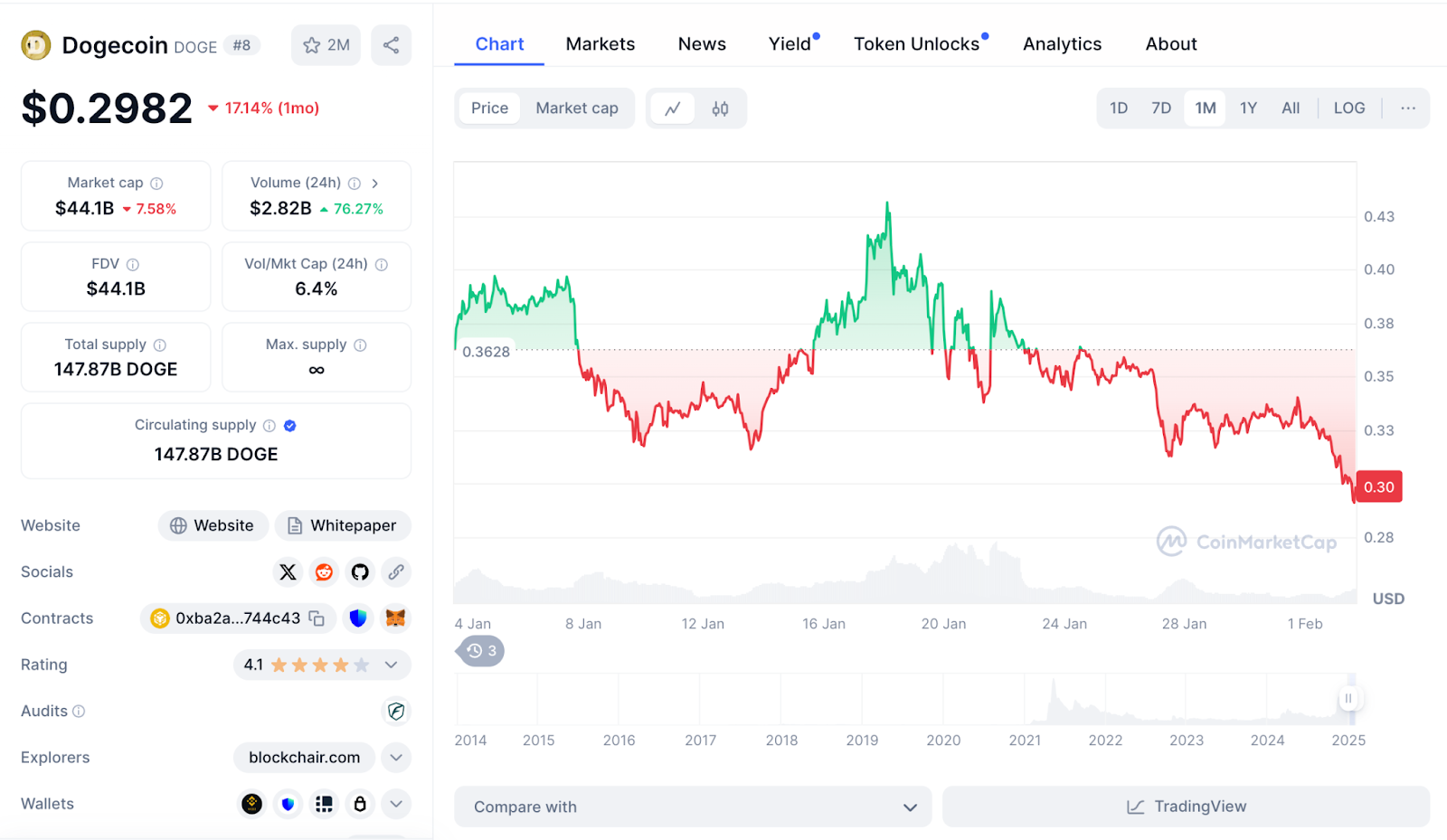Screen dimensions: 1447x840
Task: Click the blue shield icon in Contracts
Action: pyautogui.click(x=359, y=618)
